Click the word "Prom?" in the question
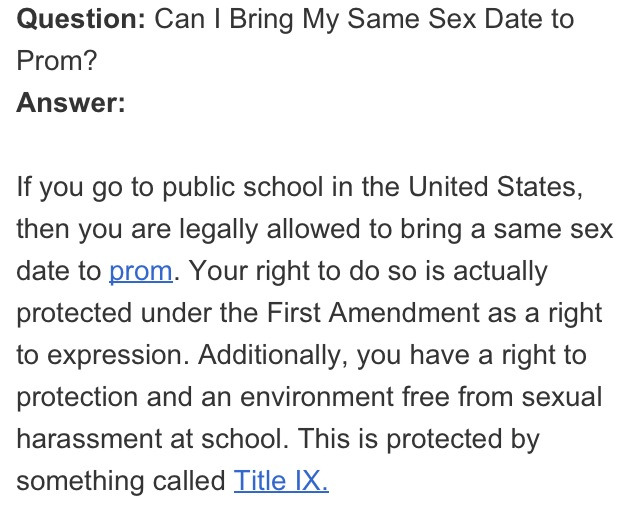640x513 pixels. pyautogui.click(x=56, y=62)
